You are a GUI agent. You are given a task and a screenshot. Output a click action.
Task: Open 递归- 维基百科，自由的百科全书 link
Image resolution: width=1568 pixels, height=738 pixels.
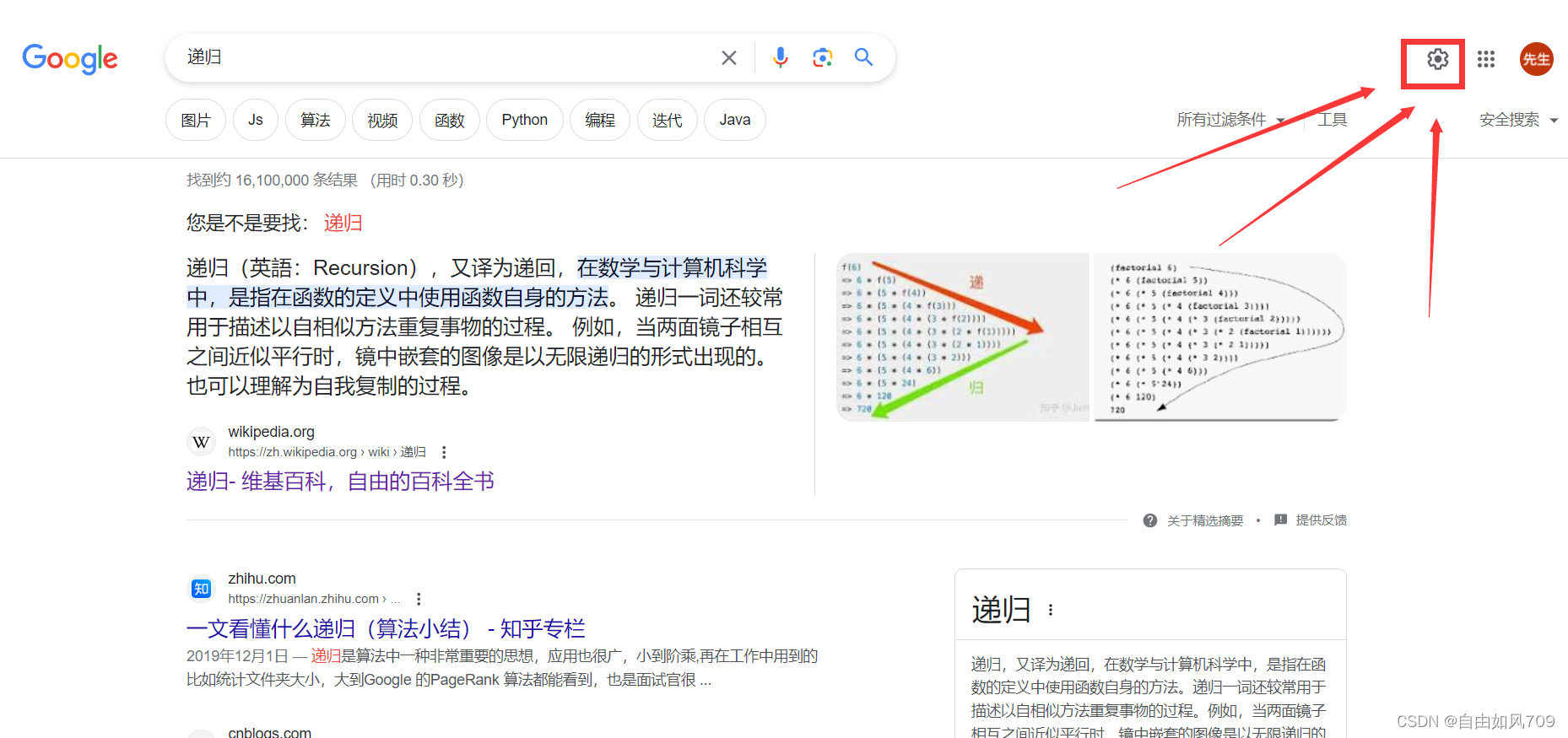click(x=340, y=482)
